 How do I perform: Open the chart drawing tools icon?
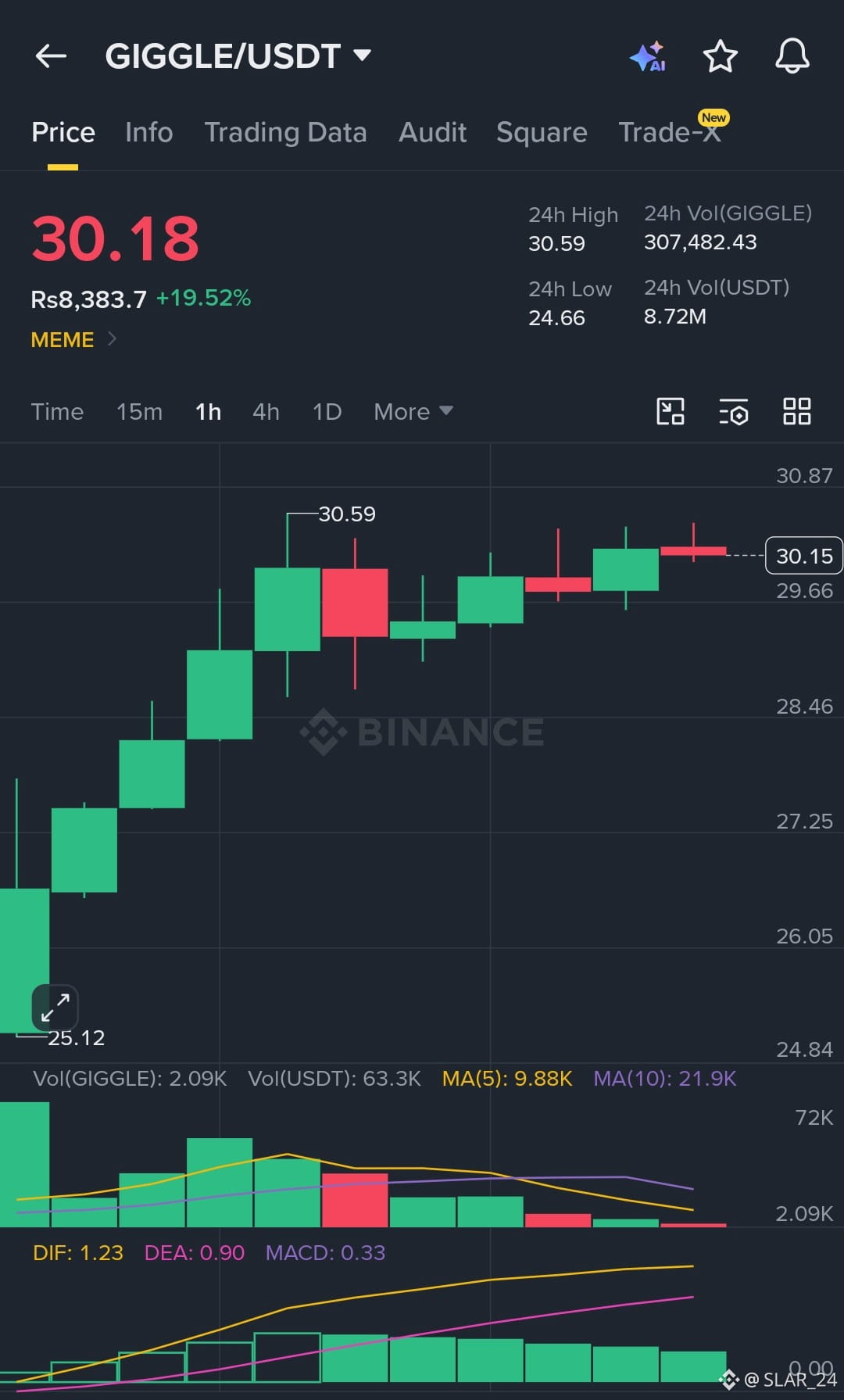[x=671, y=411]
